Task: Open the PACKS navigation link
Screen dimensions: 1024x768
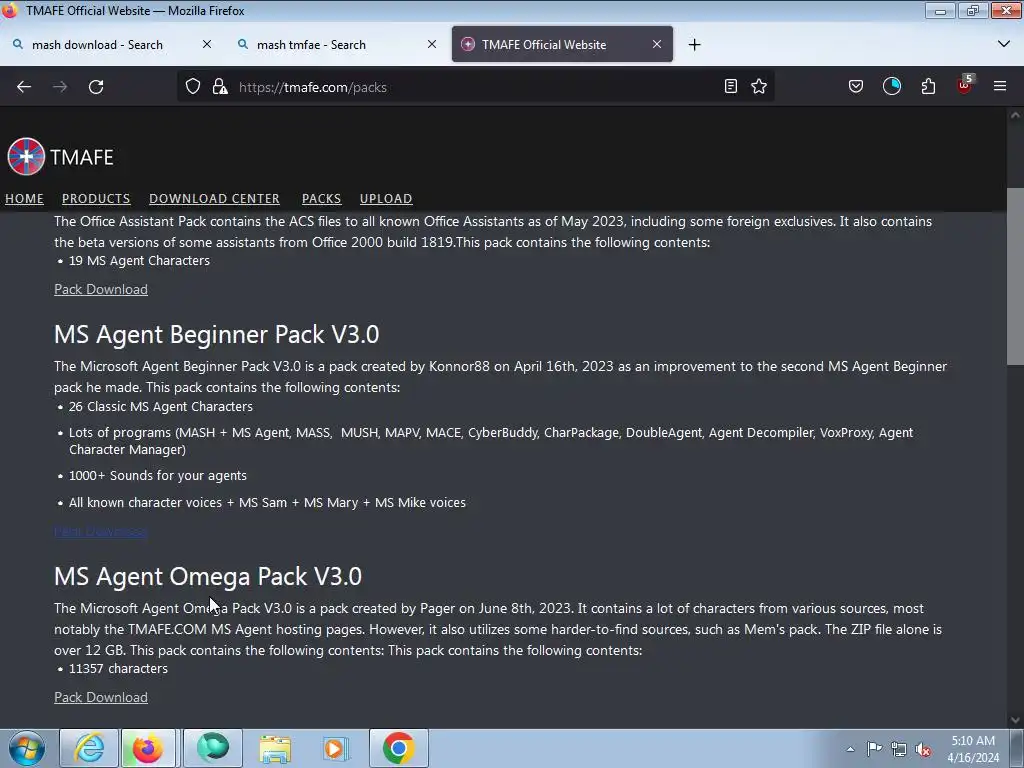Action: click(x=321, y=199)
